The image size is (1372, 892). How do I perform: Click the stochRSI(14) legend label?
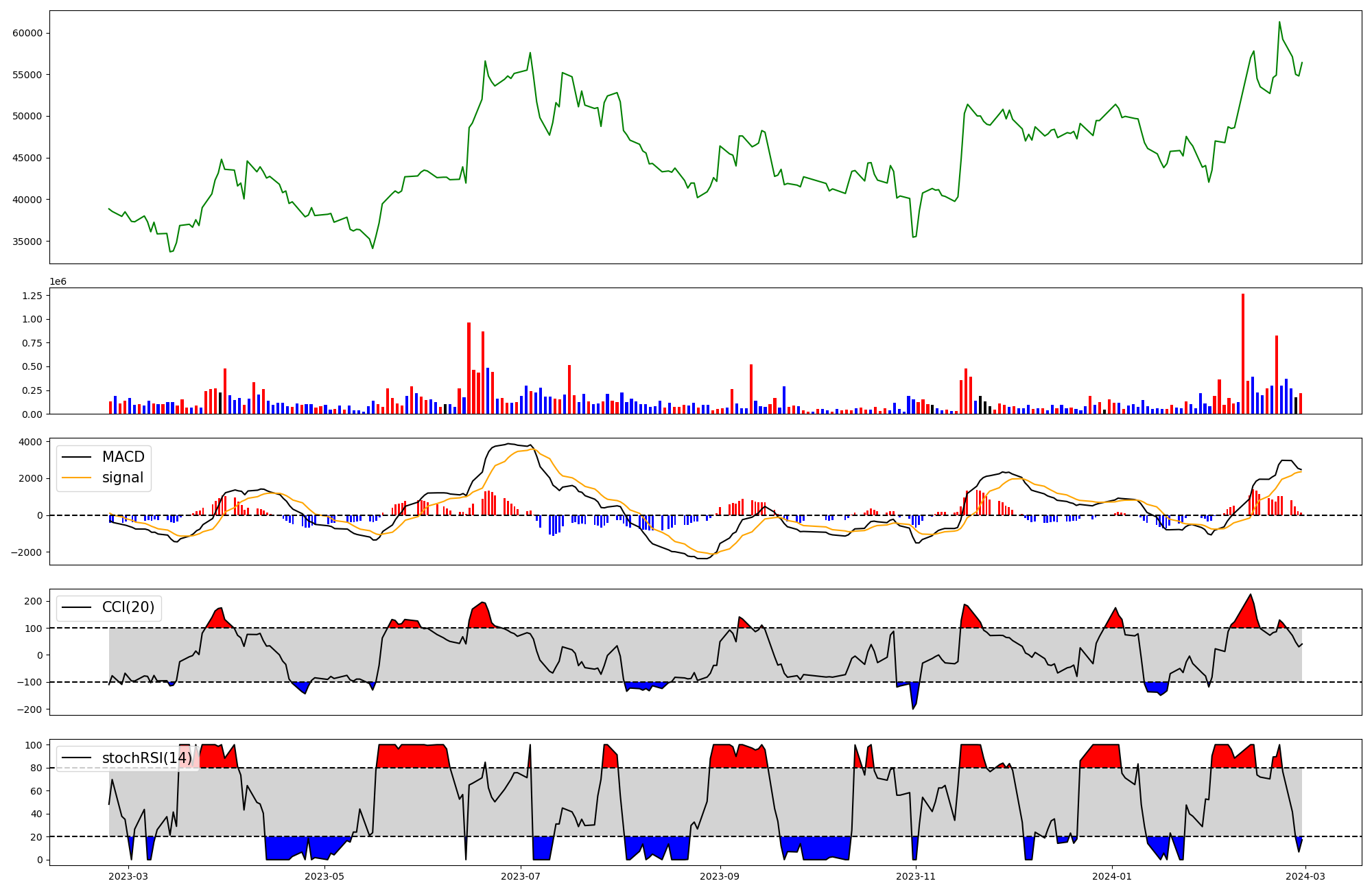147,758
